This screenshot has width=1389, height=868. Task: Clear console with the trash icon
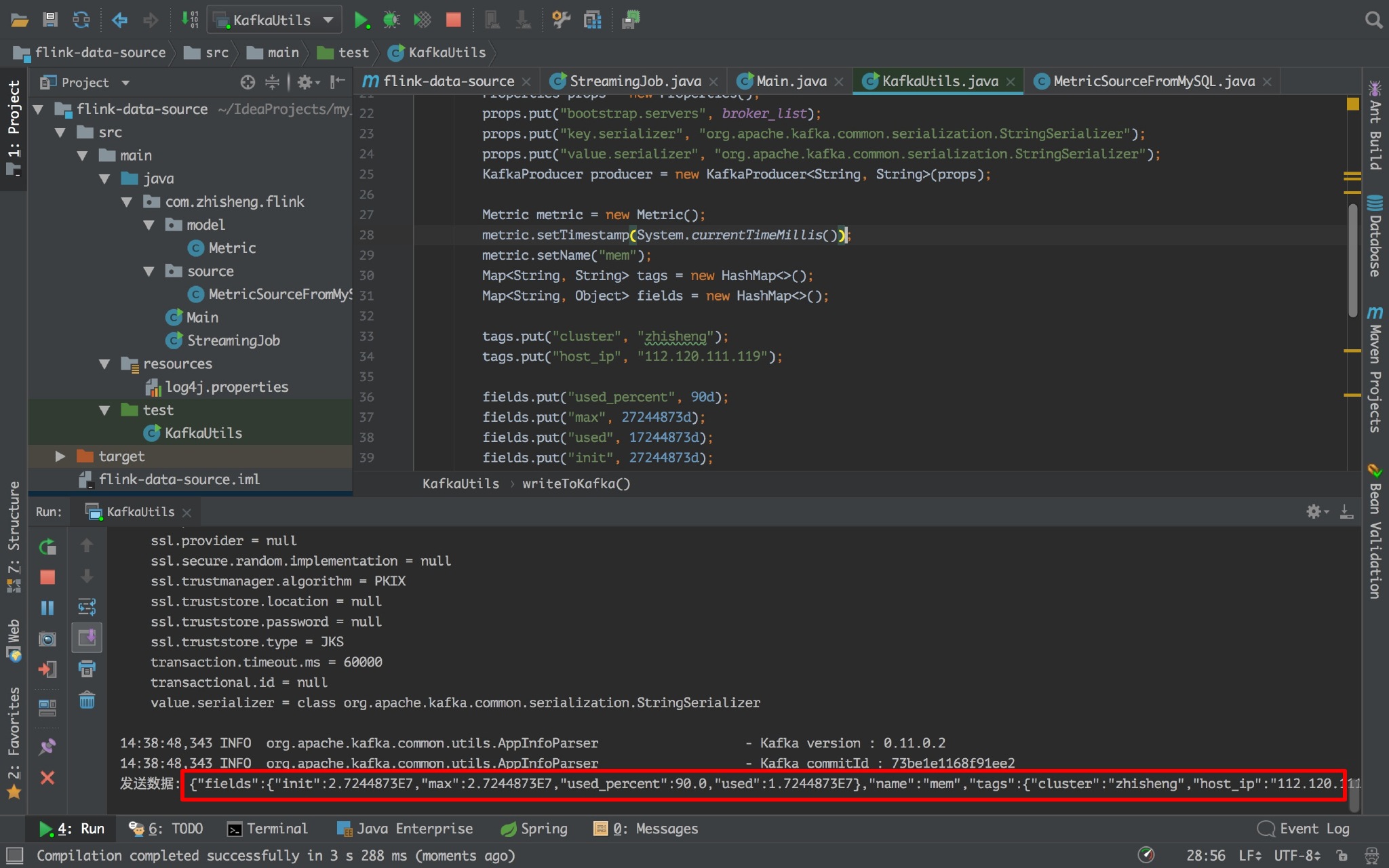[x=87, y=700]
